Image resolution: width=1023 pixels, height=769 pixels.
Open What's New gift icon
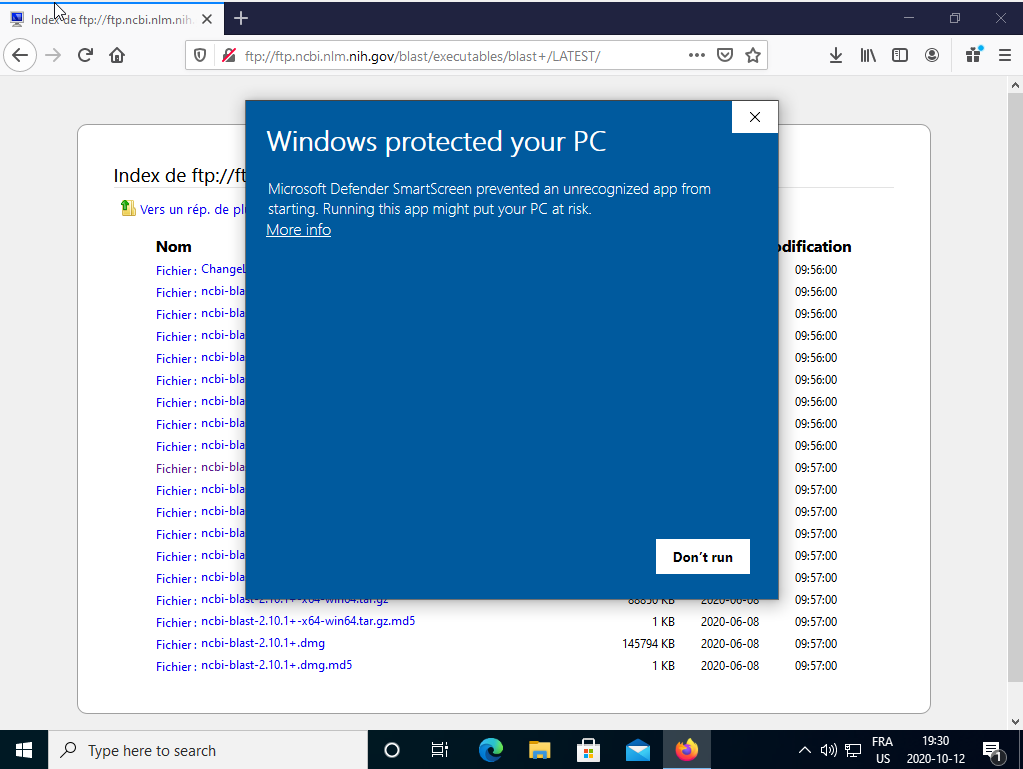tap(973, 55)
